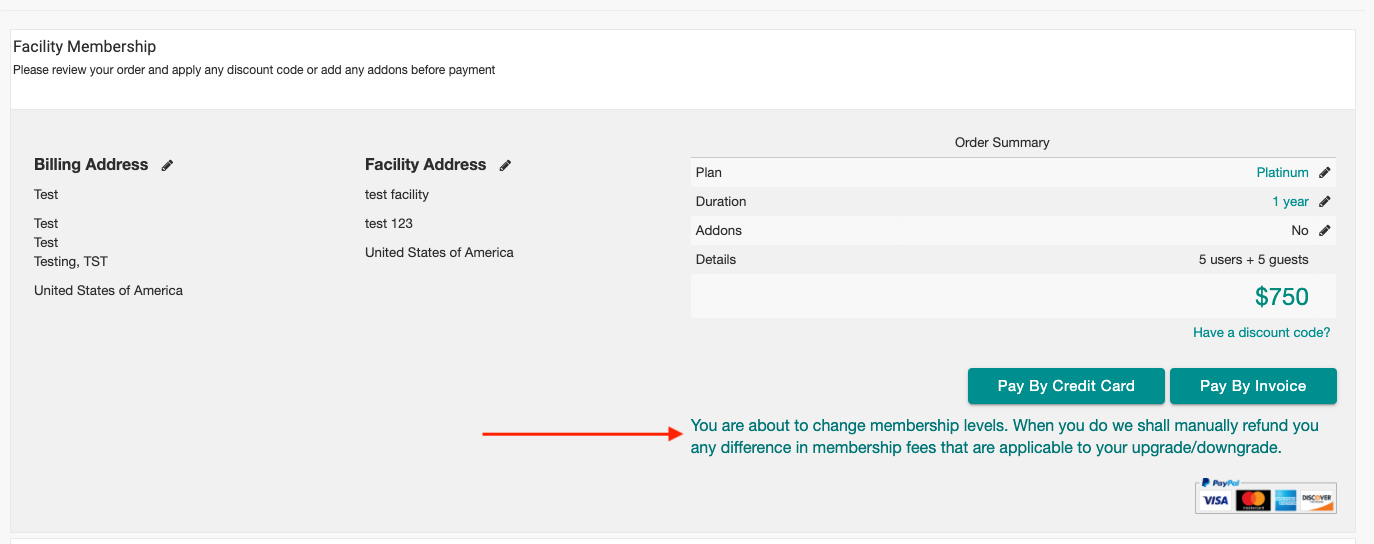
Task: Open the Platinum plan link
Action: 1282,173
